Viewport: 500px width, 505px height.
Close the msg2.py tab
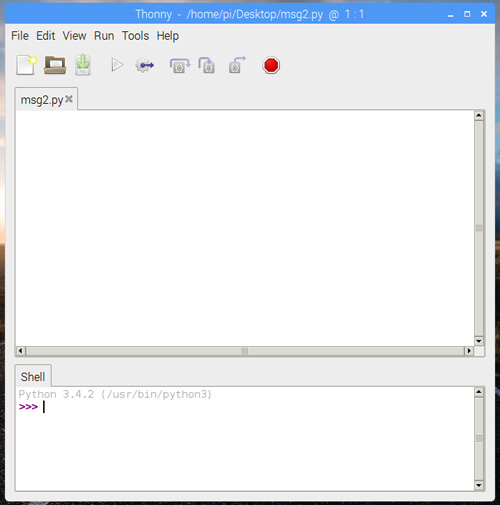(x=69, y=99)
